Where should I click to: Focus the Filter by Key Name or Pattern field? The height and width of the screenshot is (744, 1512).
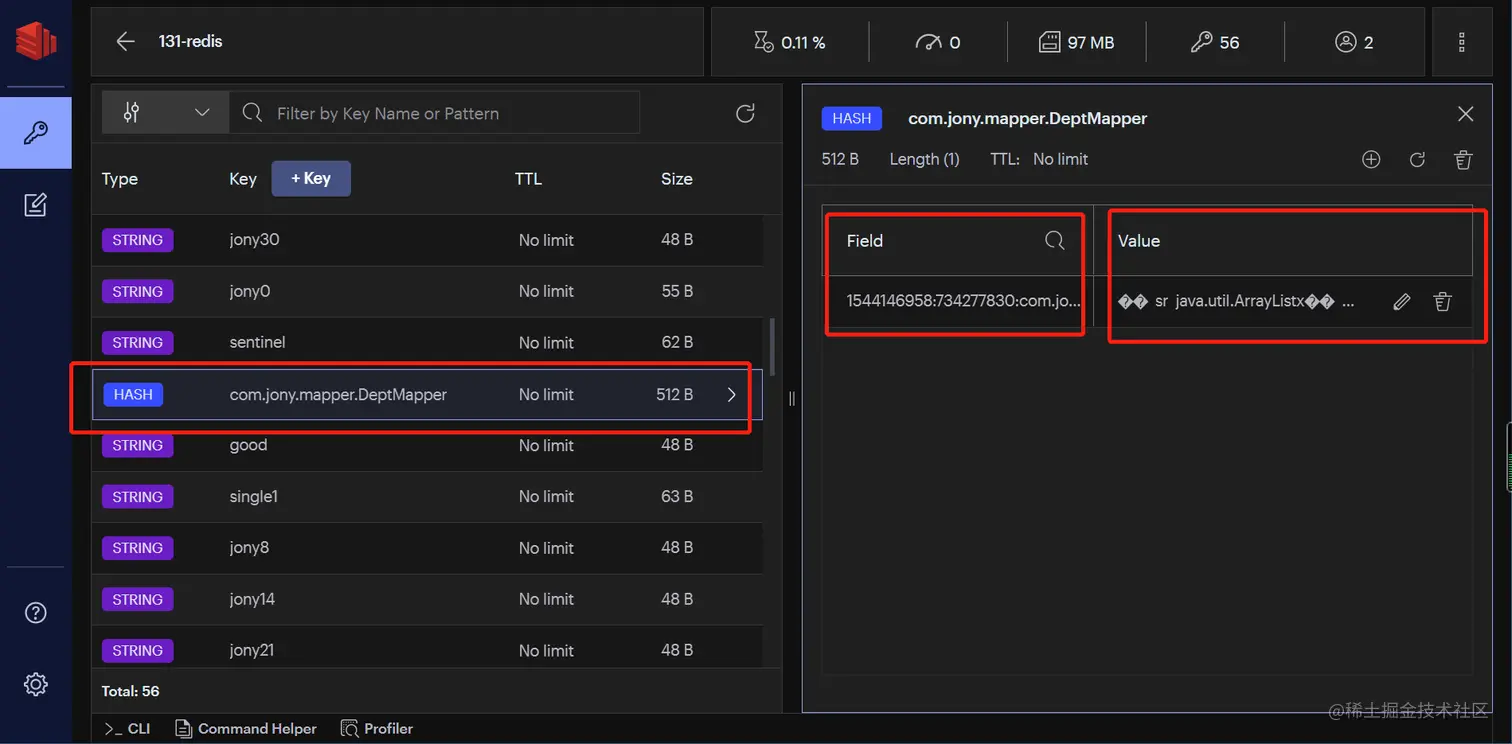[435, 113]
